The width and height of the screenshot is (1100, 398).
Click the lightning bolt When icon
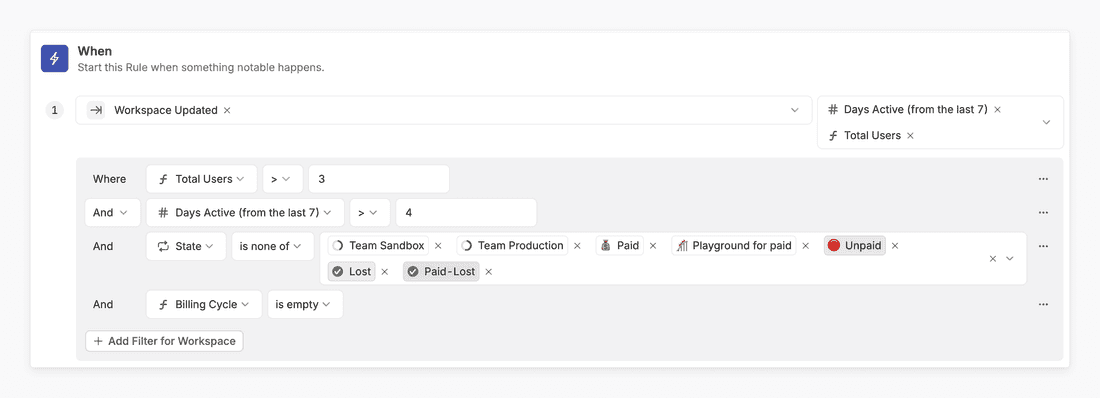54,58
